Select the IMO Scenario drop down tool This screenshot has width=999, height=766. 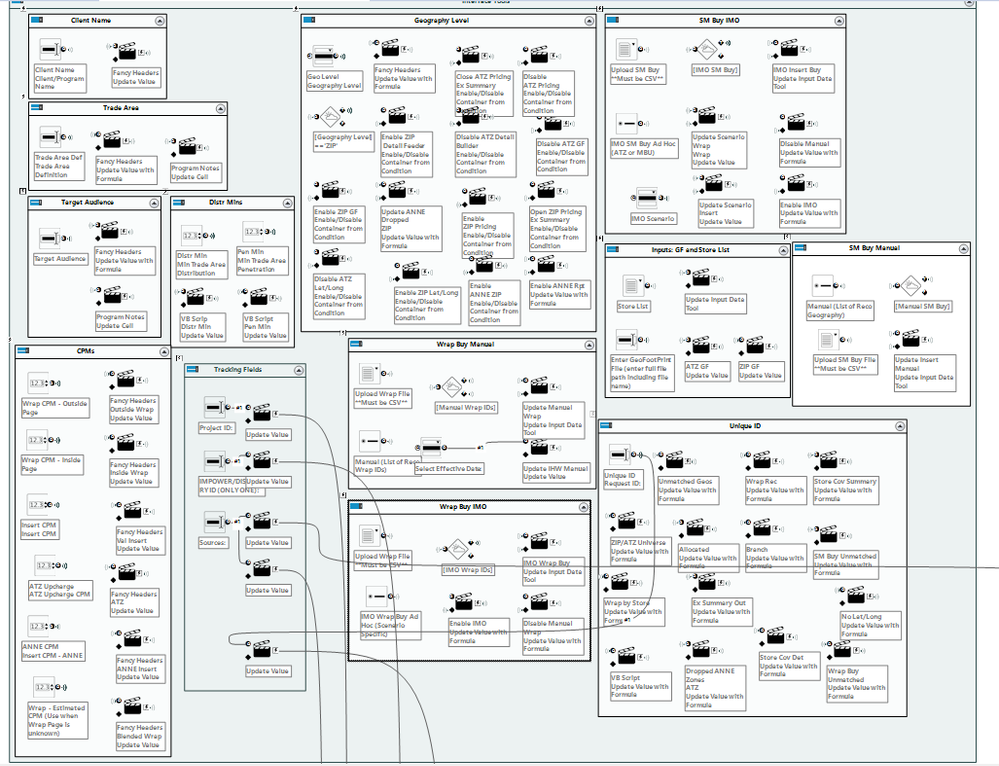[647, 198]
